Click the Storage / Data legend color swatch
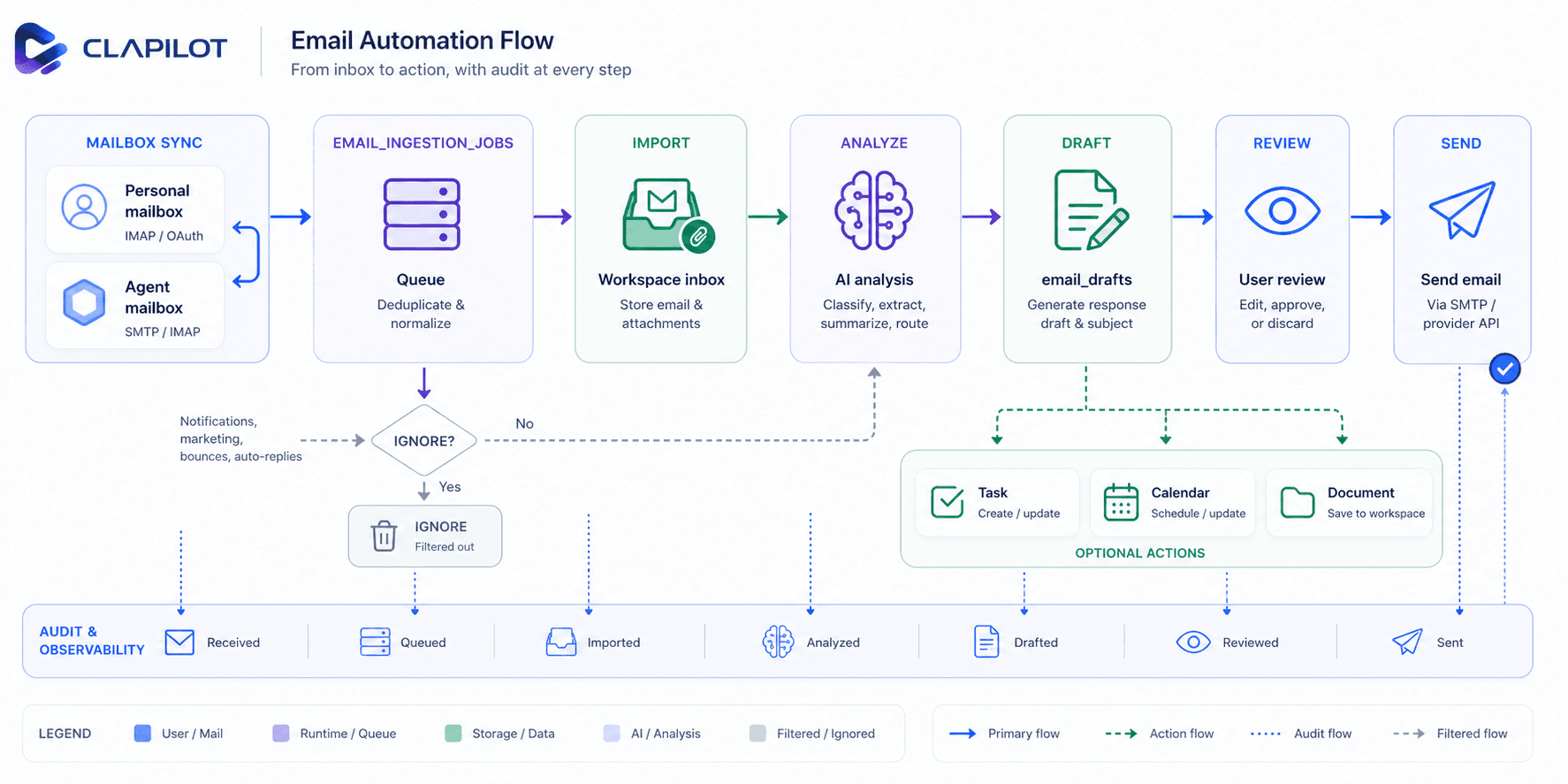The width and height of the screenshot is (1568, 784). coord(453,733)
